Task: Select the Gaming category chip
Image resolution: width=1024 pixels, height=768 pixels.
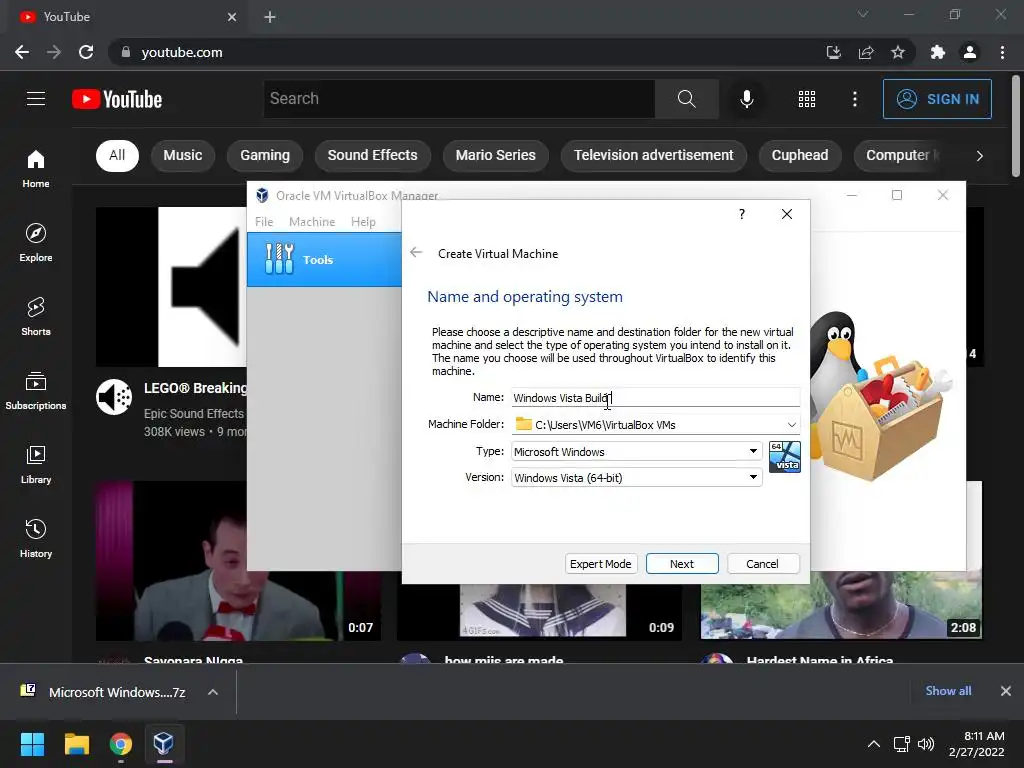Action: [264, 155]
